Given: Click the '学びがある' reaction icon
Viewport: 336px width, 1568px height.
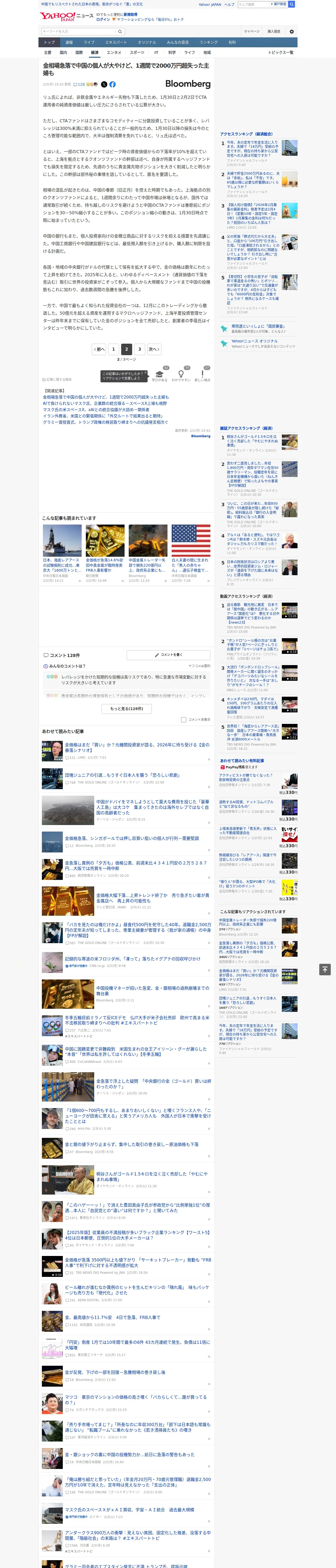Looking at the screenshot, I should coord(160,374).
